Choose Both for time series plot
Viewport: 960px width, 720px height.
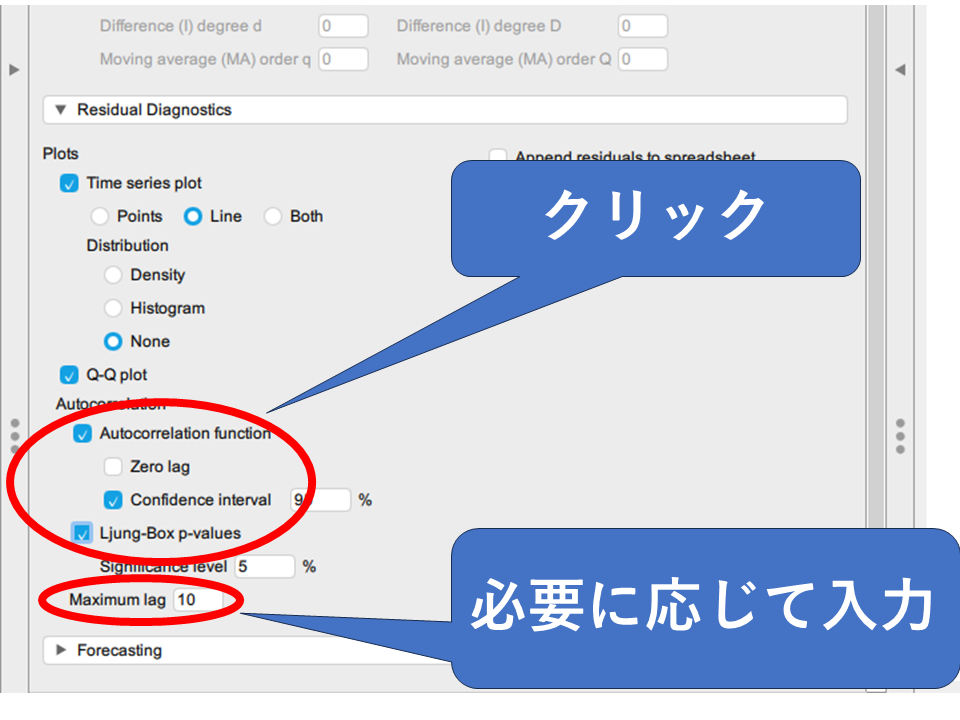click(x=273, y=216)
